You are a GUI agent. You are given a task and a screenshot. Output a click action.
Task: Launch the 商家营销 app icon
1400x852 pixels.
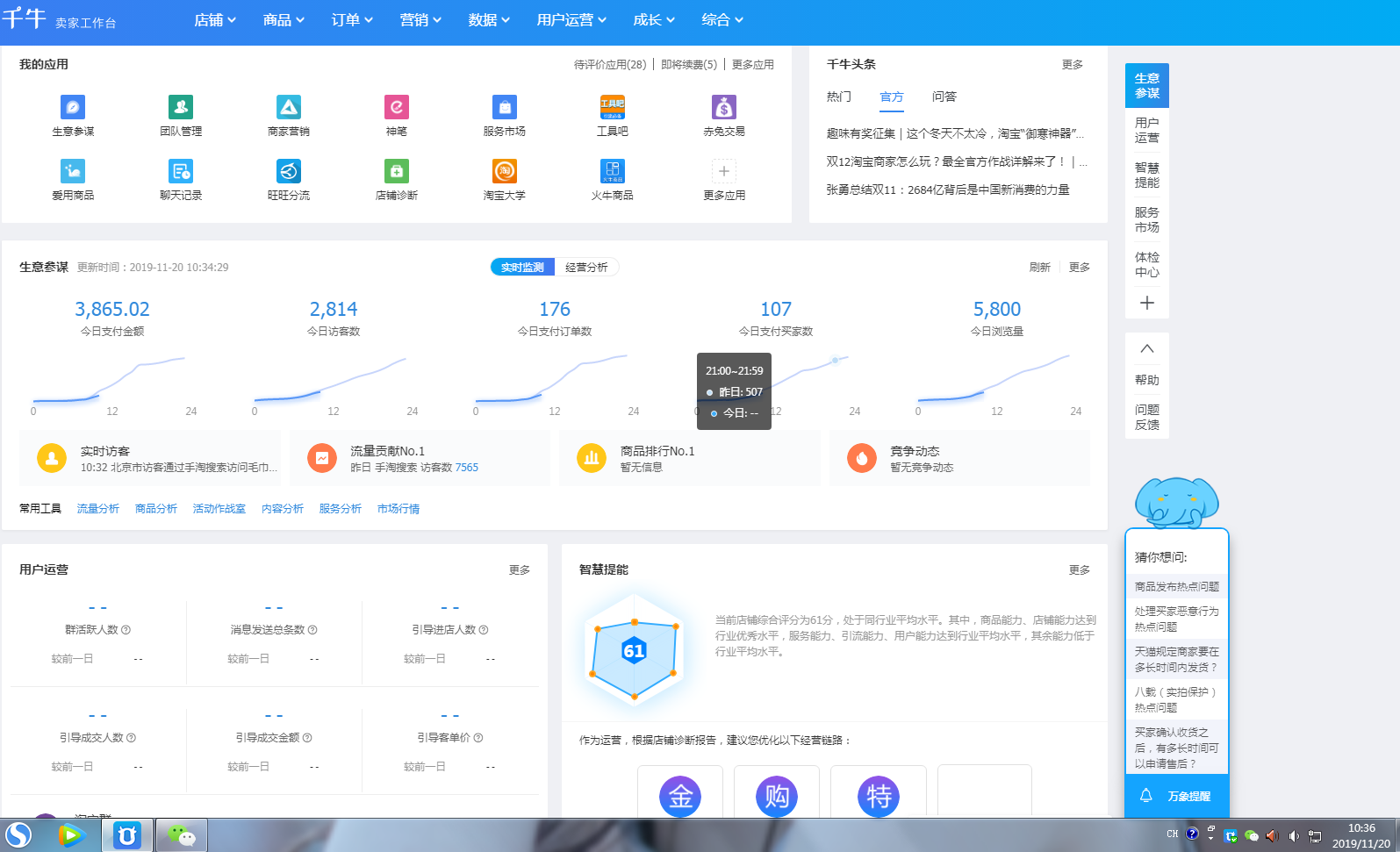(x=289, y=107)
